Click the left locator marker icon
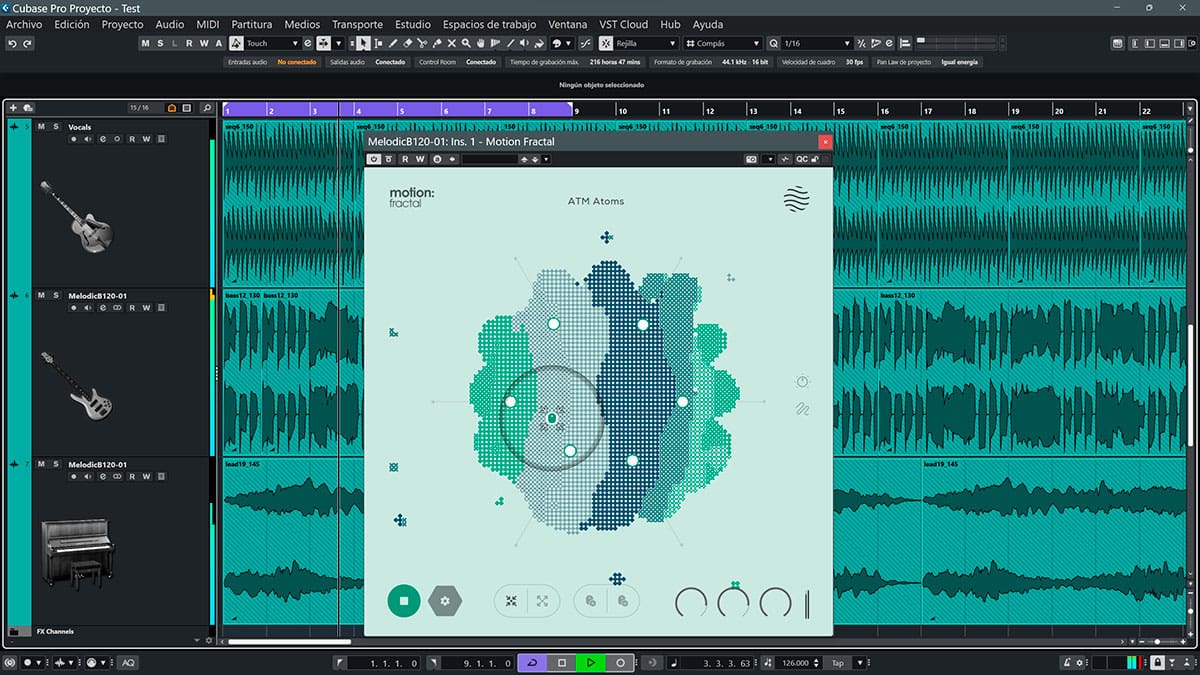The height and width of the screenshot is (675, 1200). tap(340, 663)
